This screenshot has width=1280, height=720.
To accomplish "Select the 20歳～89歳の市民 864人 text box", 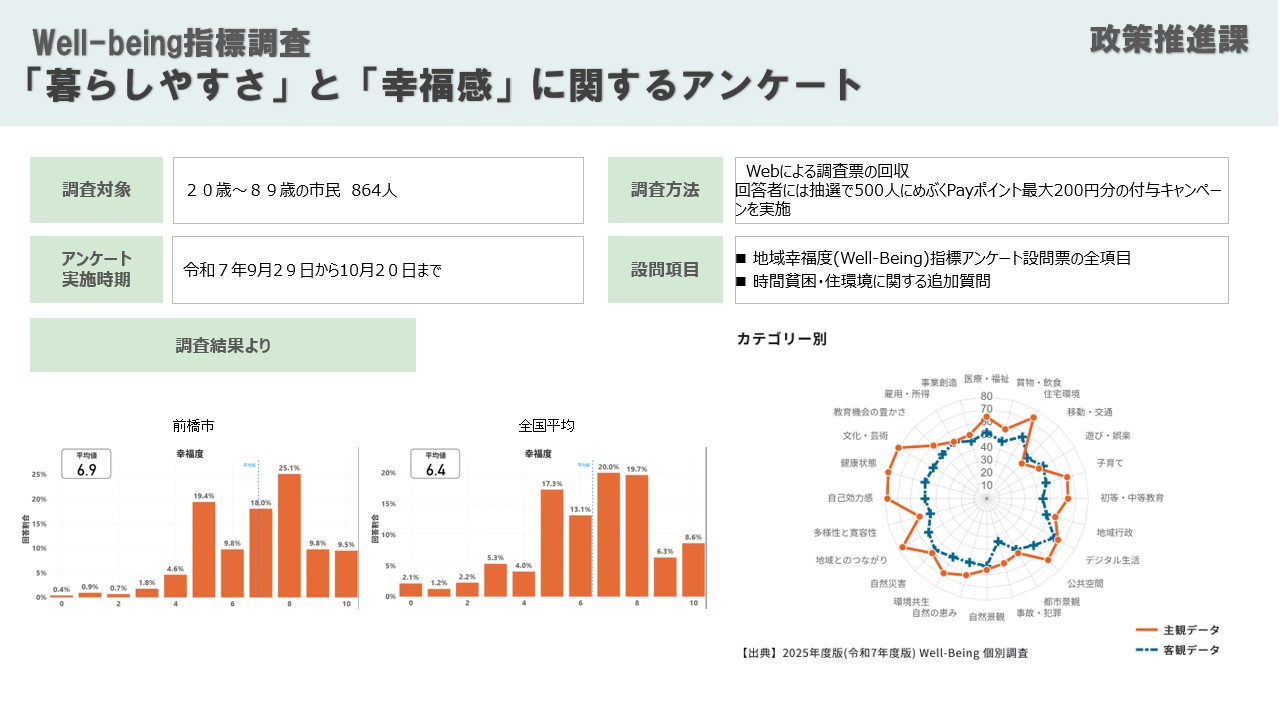I will click(377, 190).
